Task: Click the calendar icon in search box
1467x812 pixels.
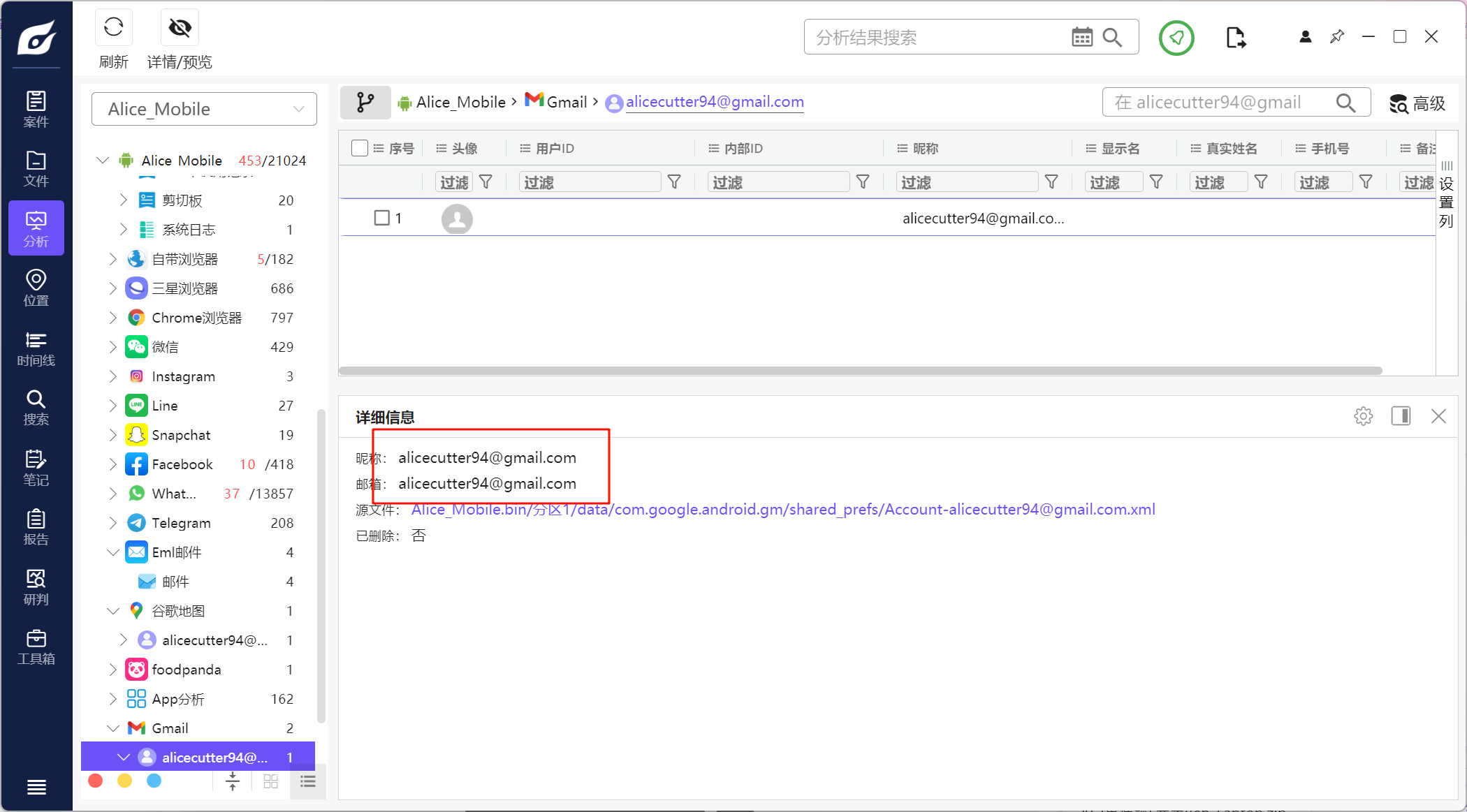Action: [1081, 37]
